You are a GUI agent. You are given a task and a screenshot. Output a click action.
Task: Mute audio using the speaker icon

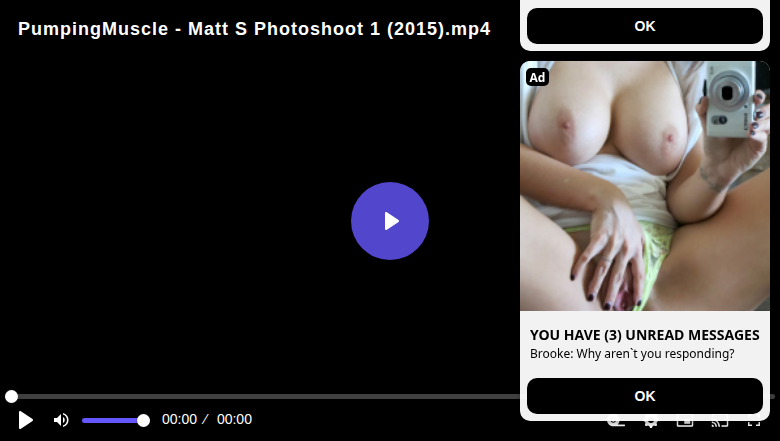[x=61, y=420]
